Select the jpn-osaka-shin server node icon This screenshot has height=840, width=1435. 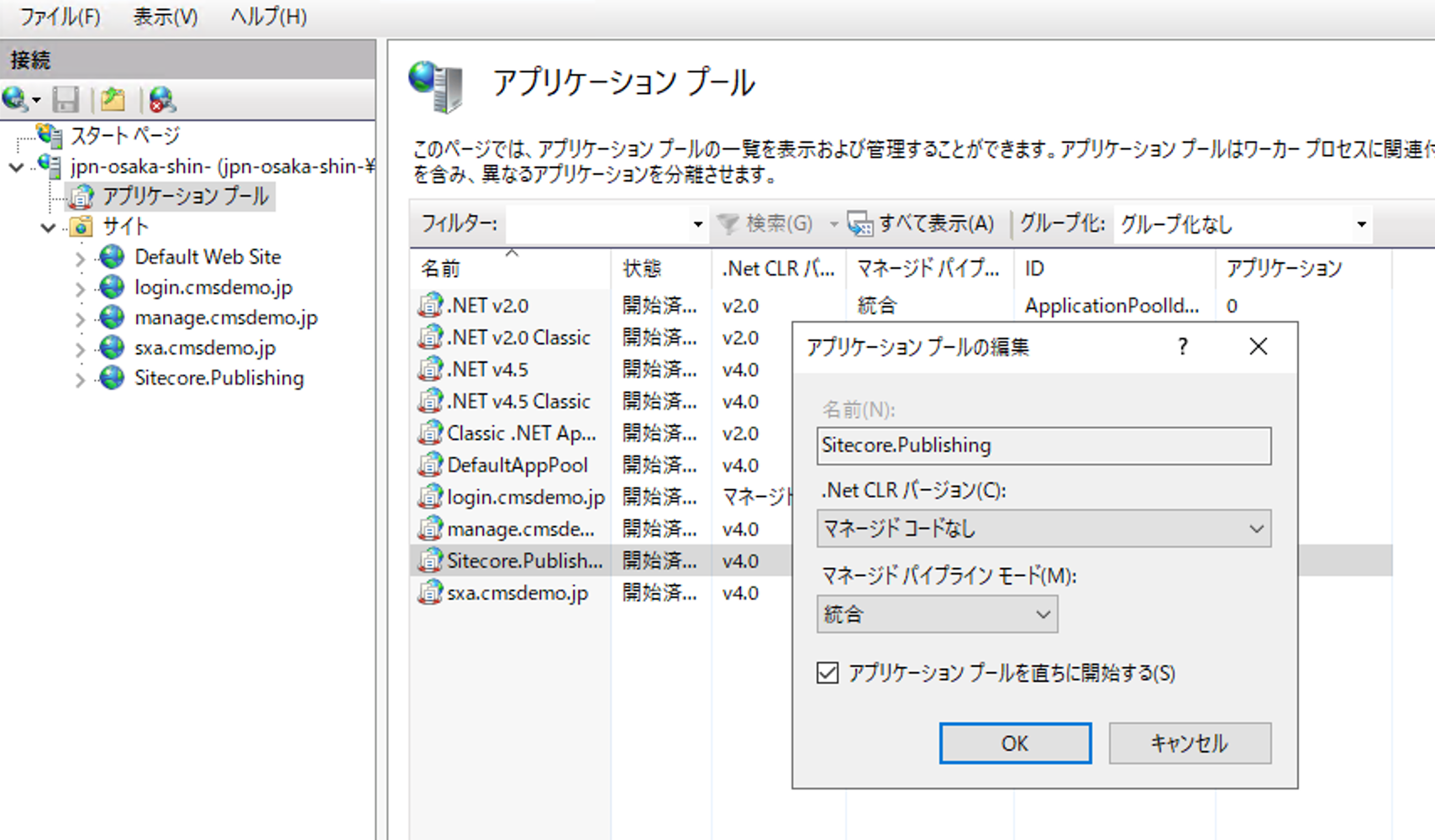(50, 166)
